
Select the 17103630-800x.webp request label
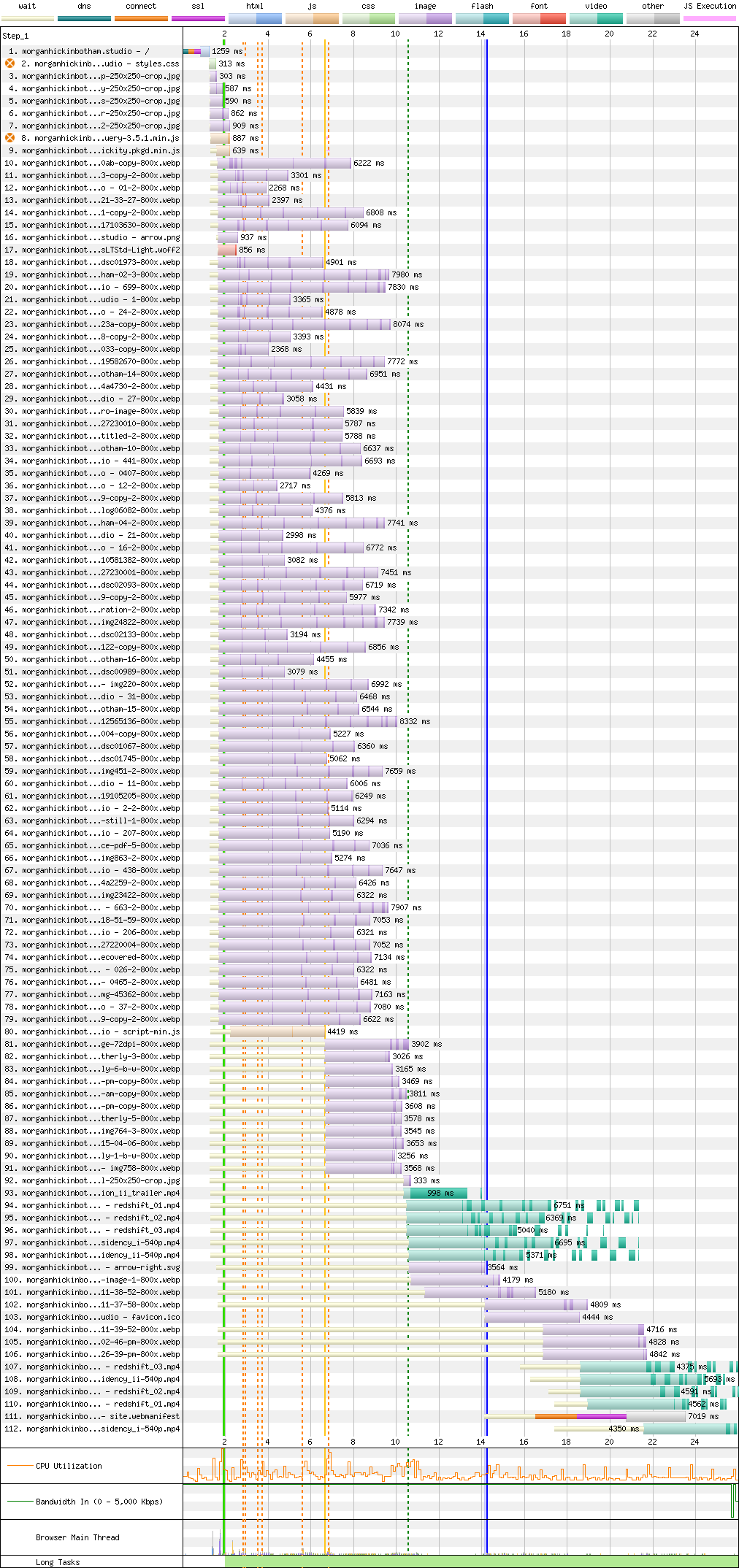point(92,226)
